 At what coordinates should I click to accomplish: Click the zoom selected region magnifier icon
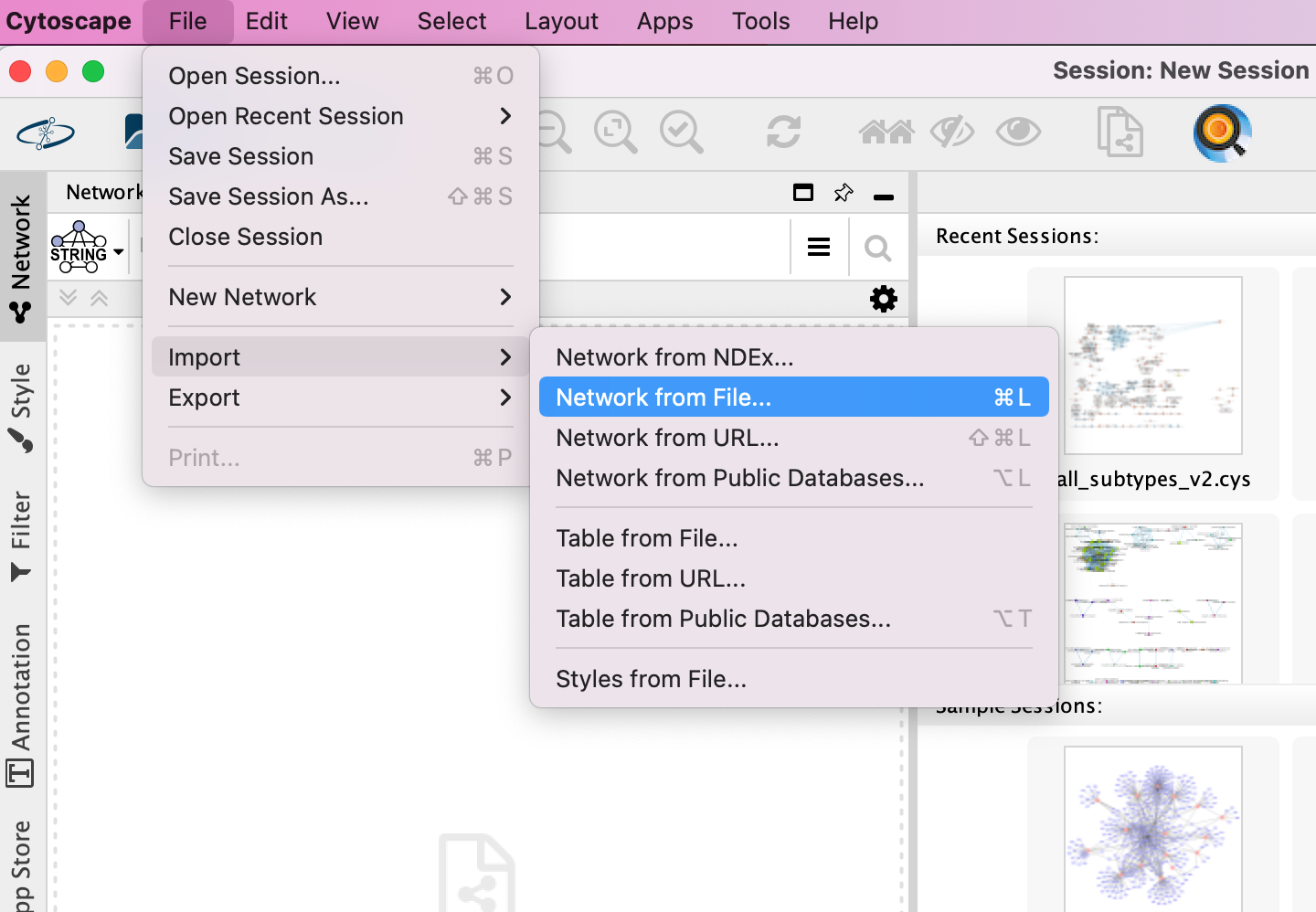(x=615, y=133)
